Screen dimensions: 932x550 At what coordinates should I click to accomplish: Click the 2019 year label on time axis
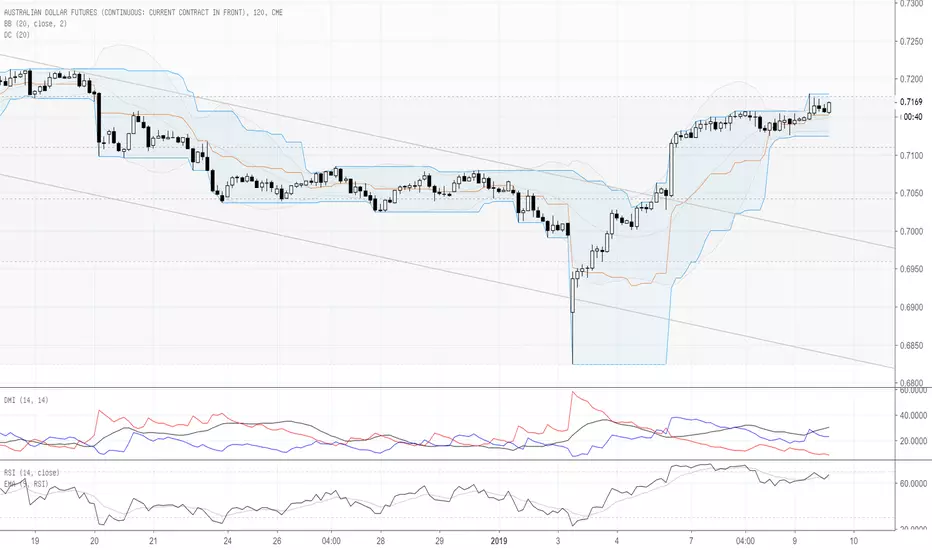pos(499,541)
